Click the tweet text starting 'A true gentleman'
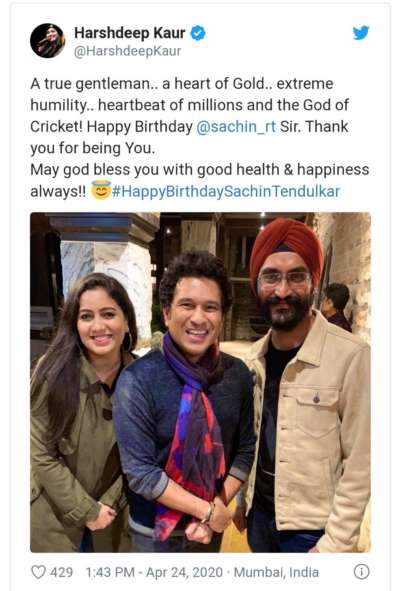Screen dimensions: 400x591 (190, 116)
